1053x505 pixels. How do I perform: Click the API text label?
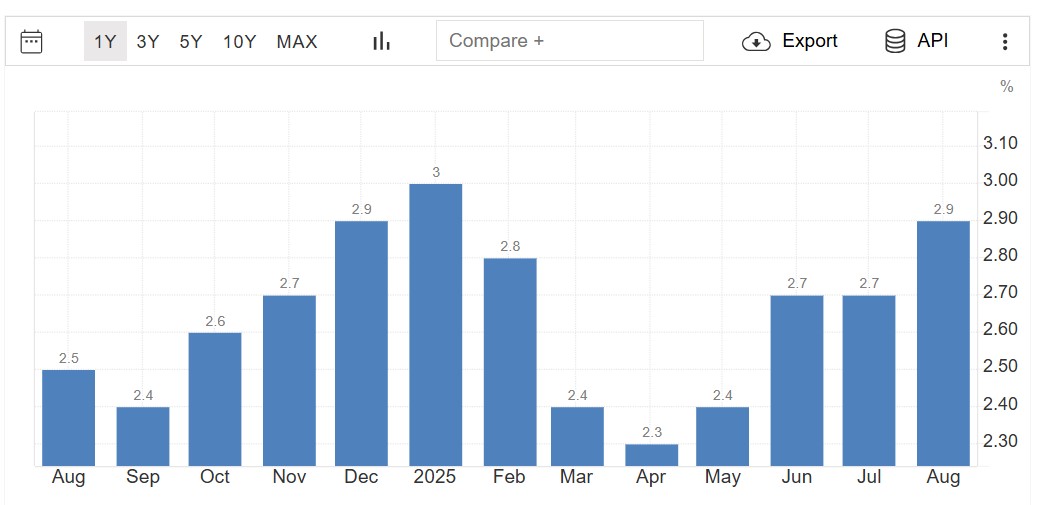click(932, 41)
